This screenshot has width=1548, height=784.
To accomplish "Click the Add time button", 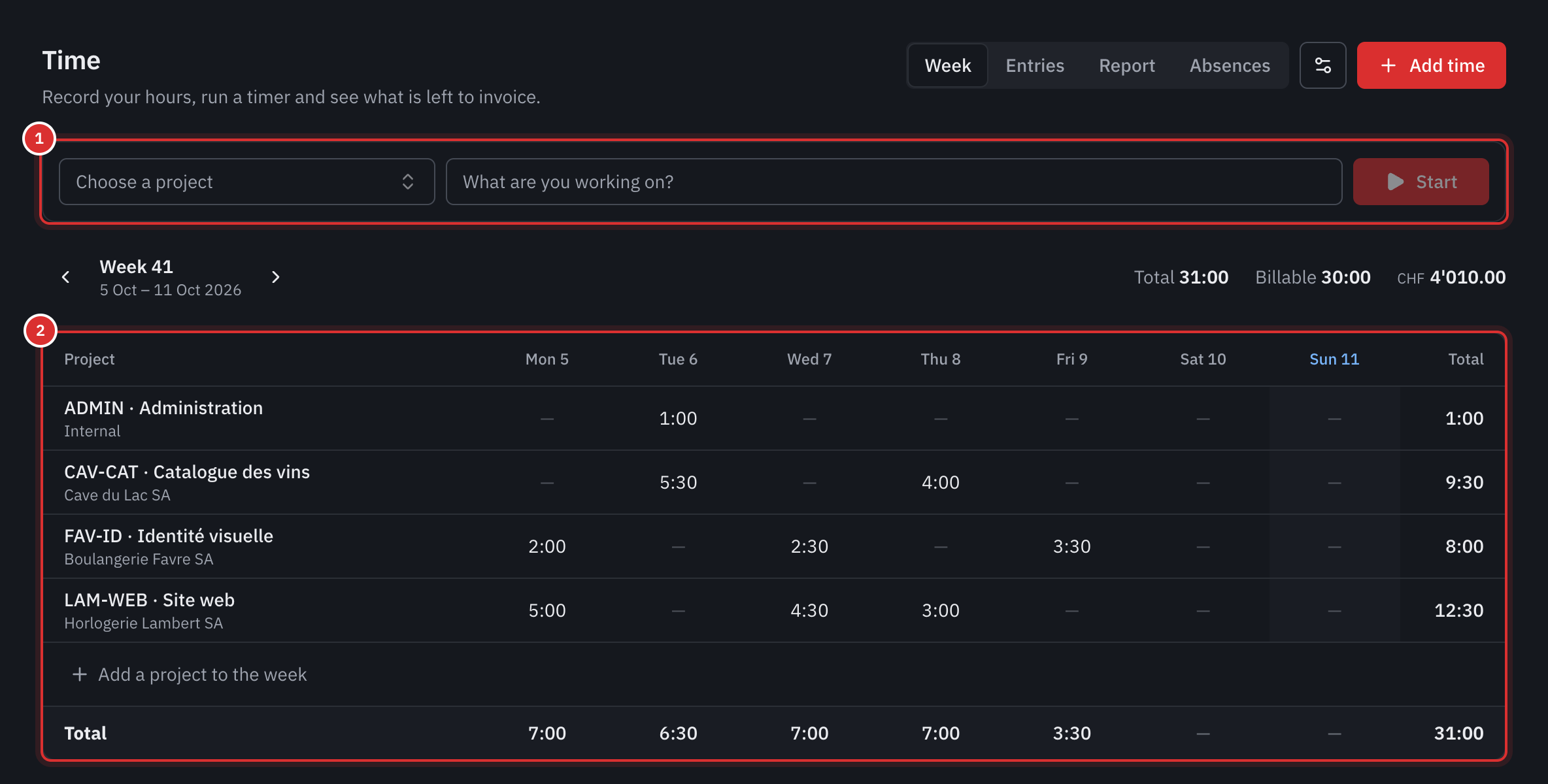I will [1431, 65].
